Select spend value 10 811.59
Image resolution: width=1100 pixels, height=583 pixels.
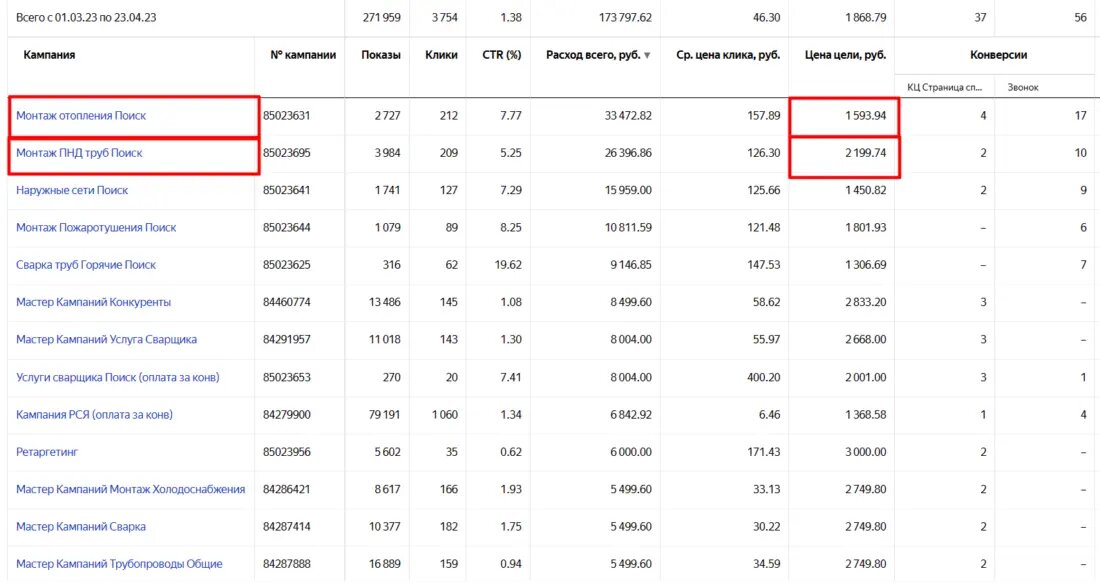(631, 227)
